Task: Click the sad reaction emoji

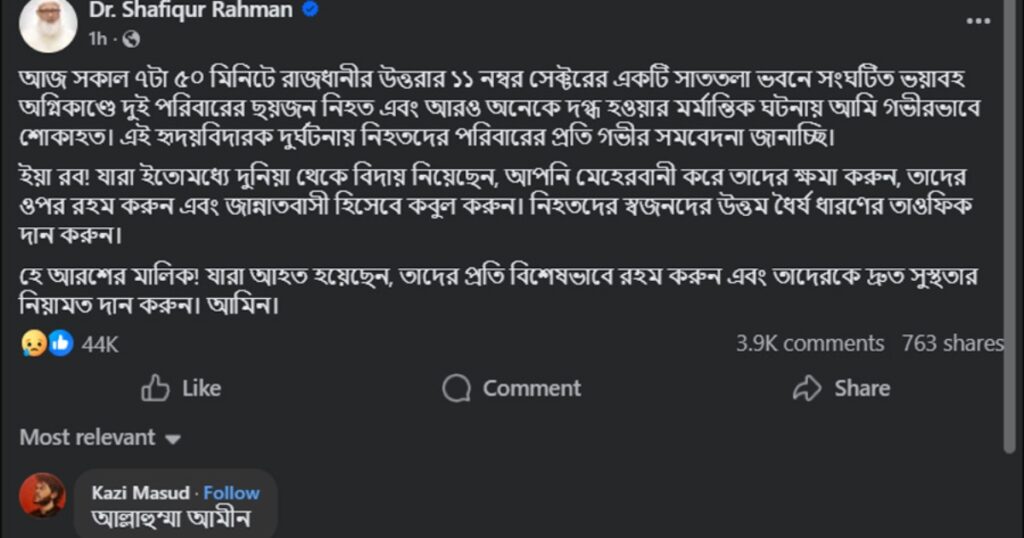Action: (x=32, y=343)
